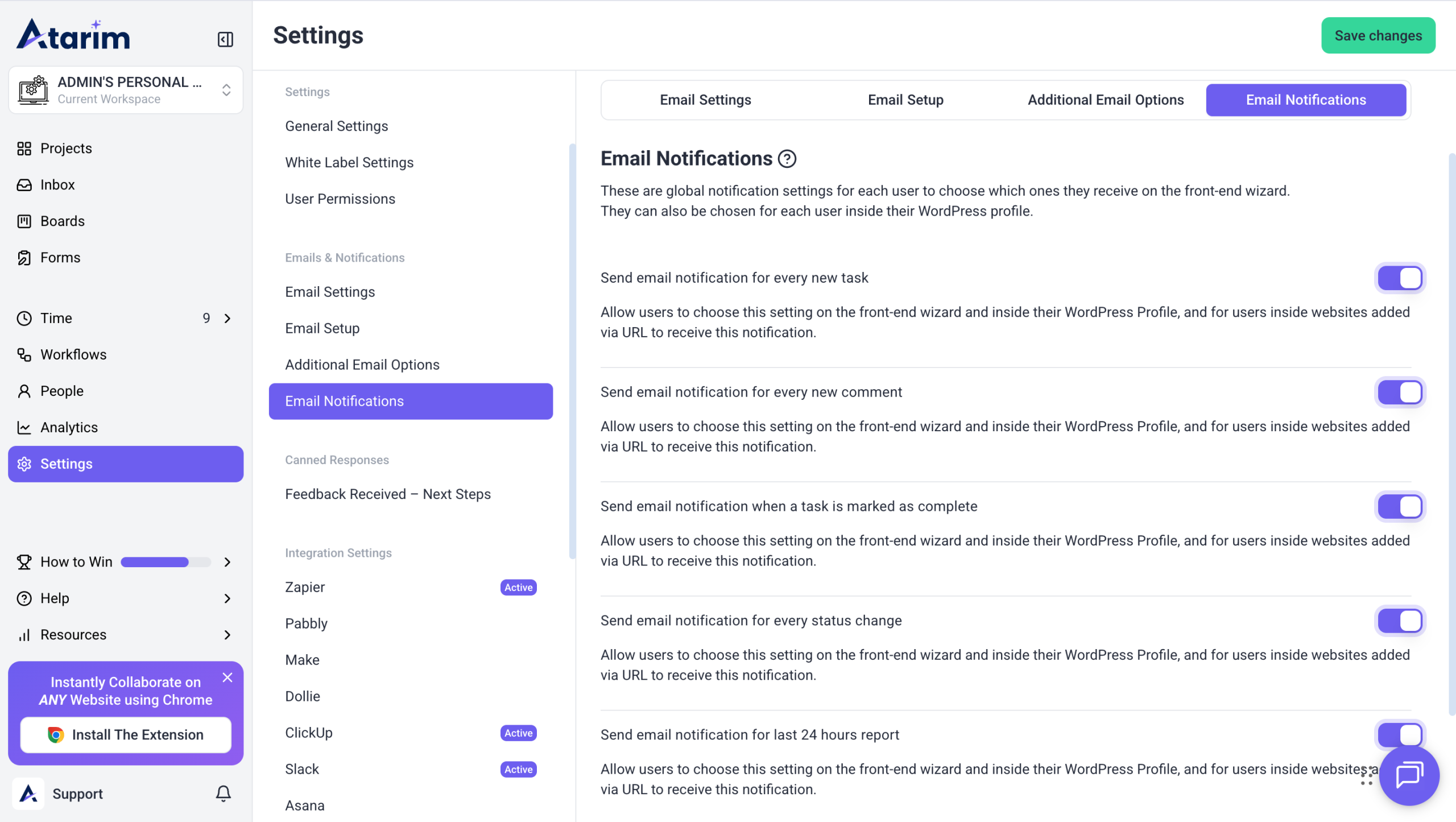Click Install The Extension button
The height and width of the screenshot is (822, 1456).
tap(126, 734)
